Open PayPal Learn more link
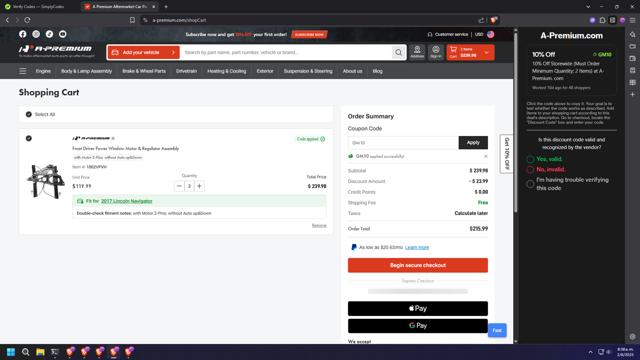Screen dimensions: 640x360 [417, 247]
